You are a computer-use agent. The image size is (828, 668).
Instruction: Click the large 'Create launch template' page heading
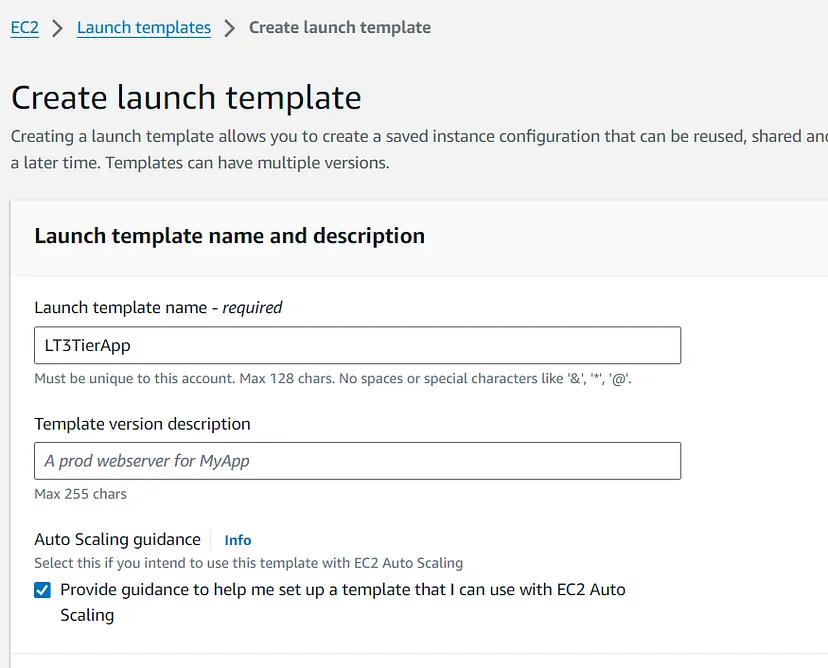tap(186, 98)
